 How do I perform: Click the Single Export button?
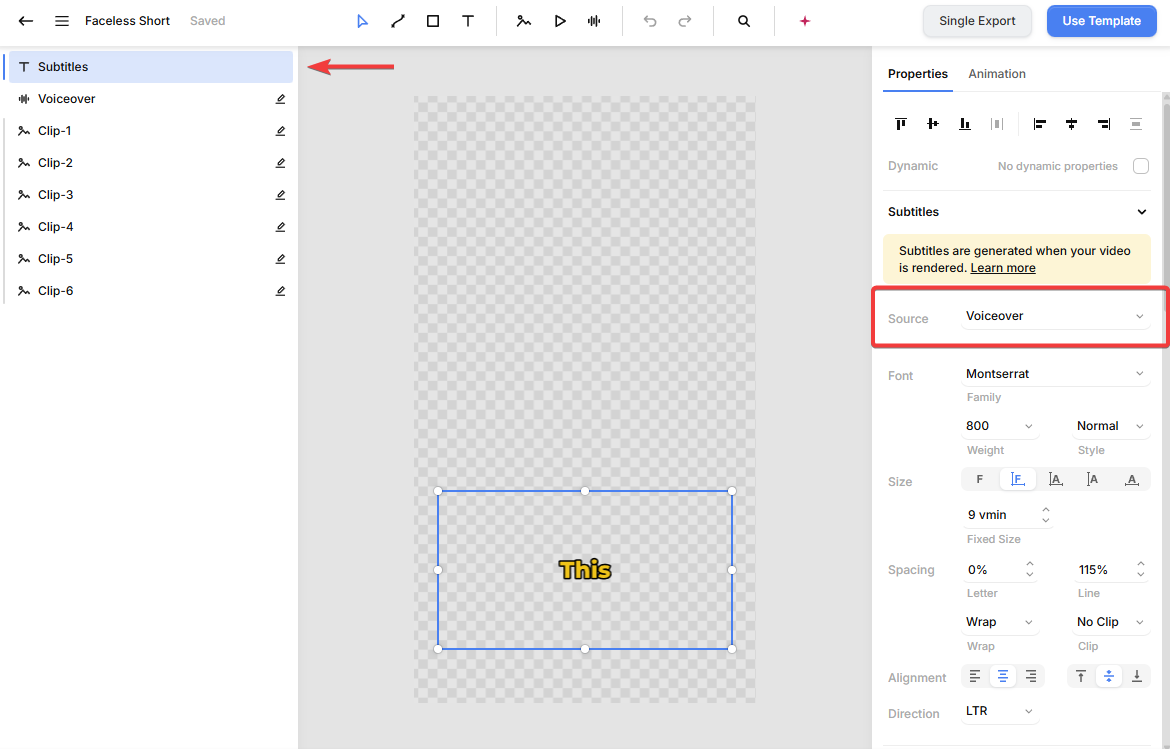coord(977,21)
